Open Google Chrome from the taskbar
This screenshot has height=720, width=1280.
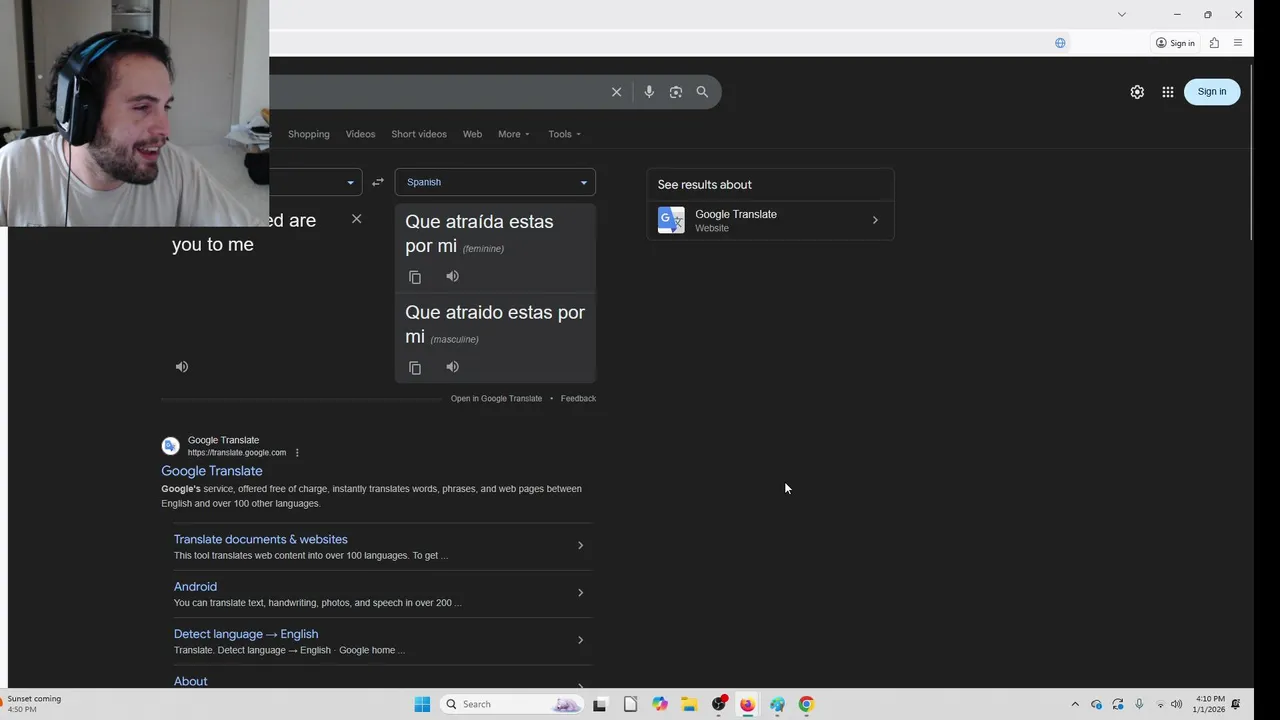pos(806,704)
